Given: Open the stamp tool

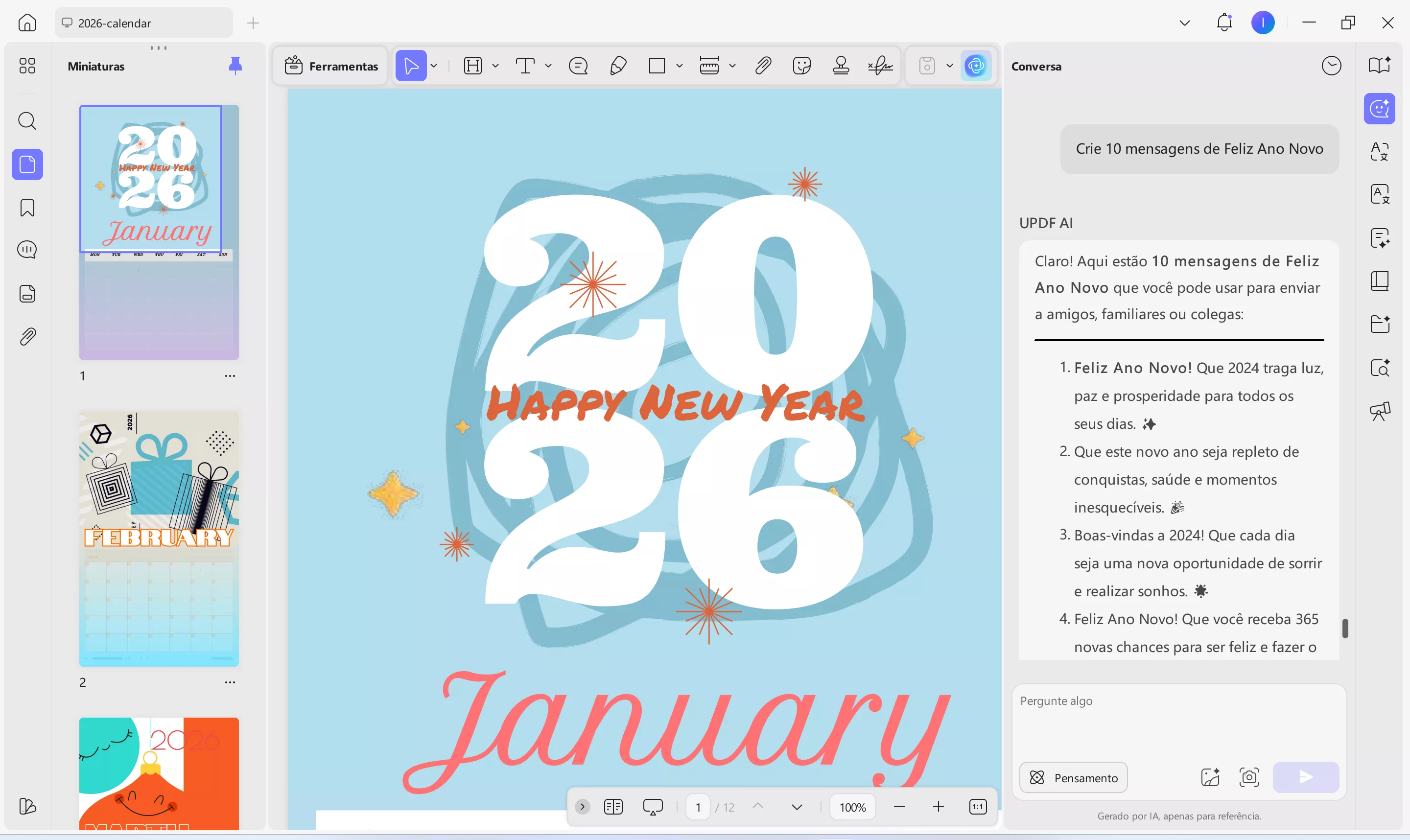Looking at the screenshot, I should click(x=841, y=66).
